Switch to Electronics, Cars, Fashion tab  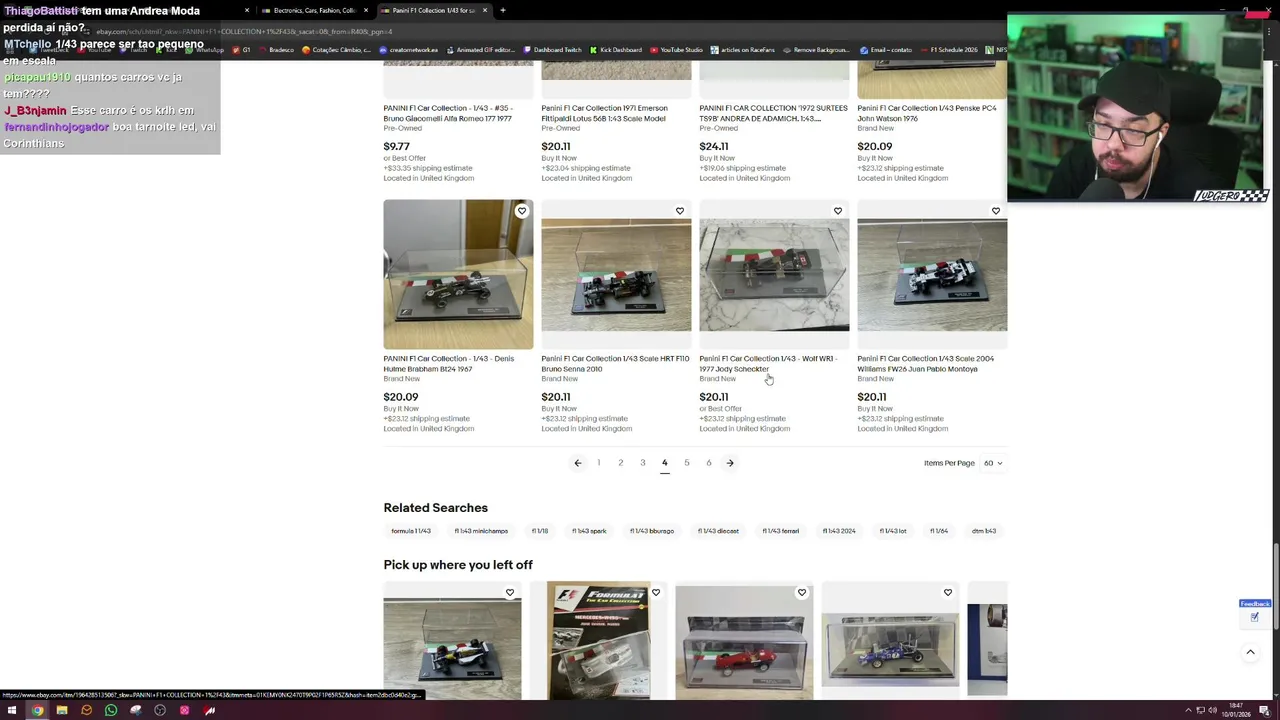pos(314,10)
